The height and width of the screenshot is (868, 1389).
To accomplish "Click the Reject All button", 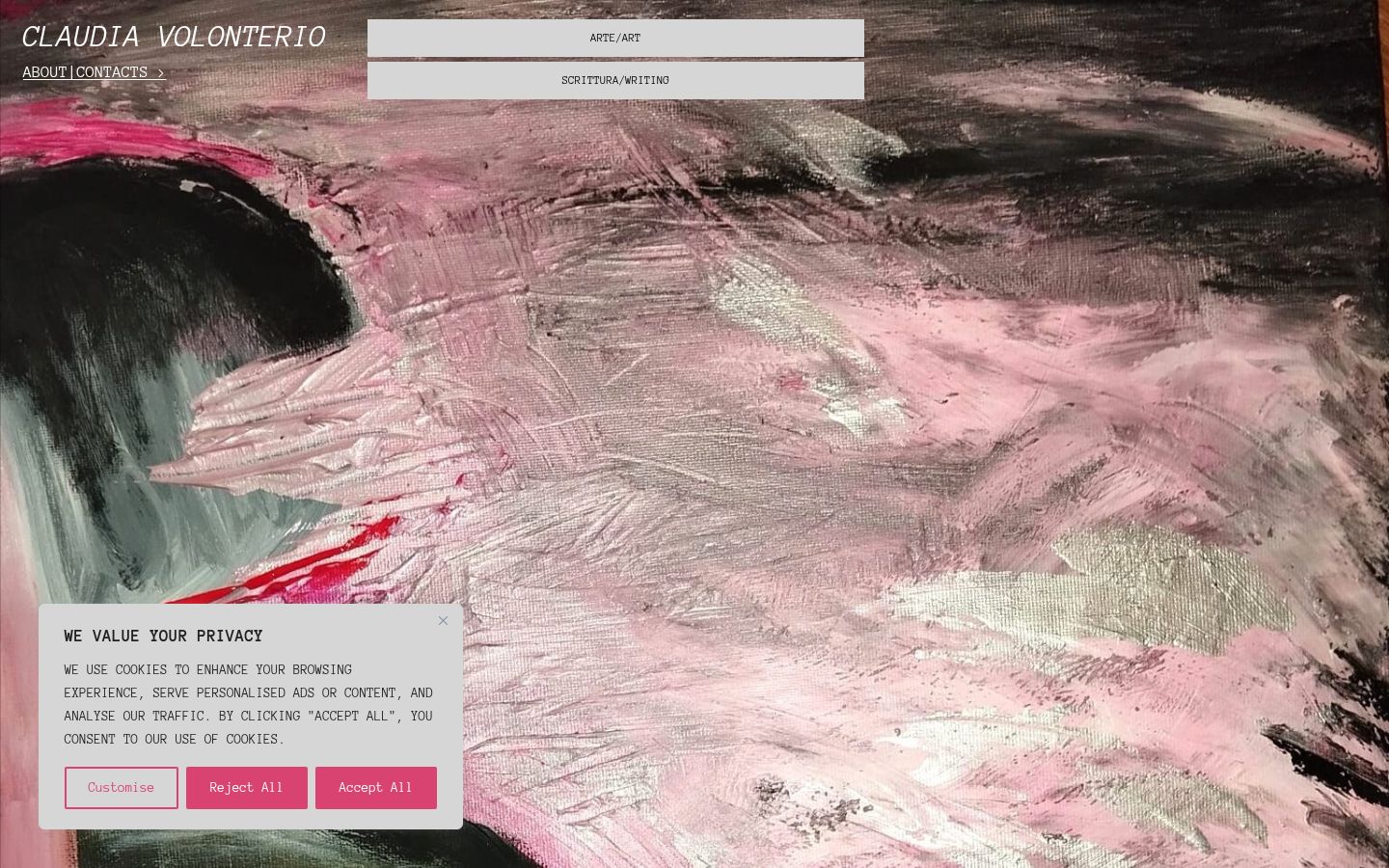I will 247,788.
